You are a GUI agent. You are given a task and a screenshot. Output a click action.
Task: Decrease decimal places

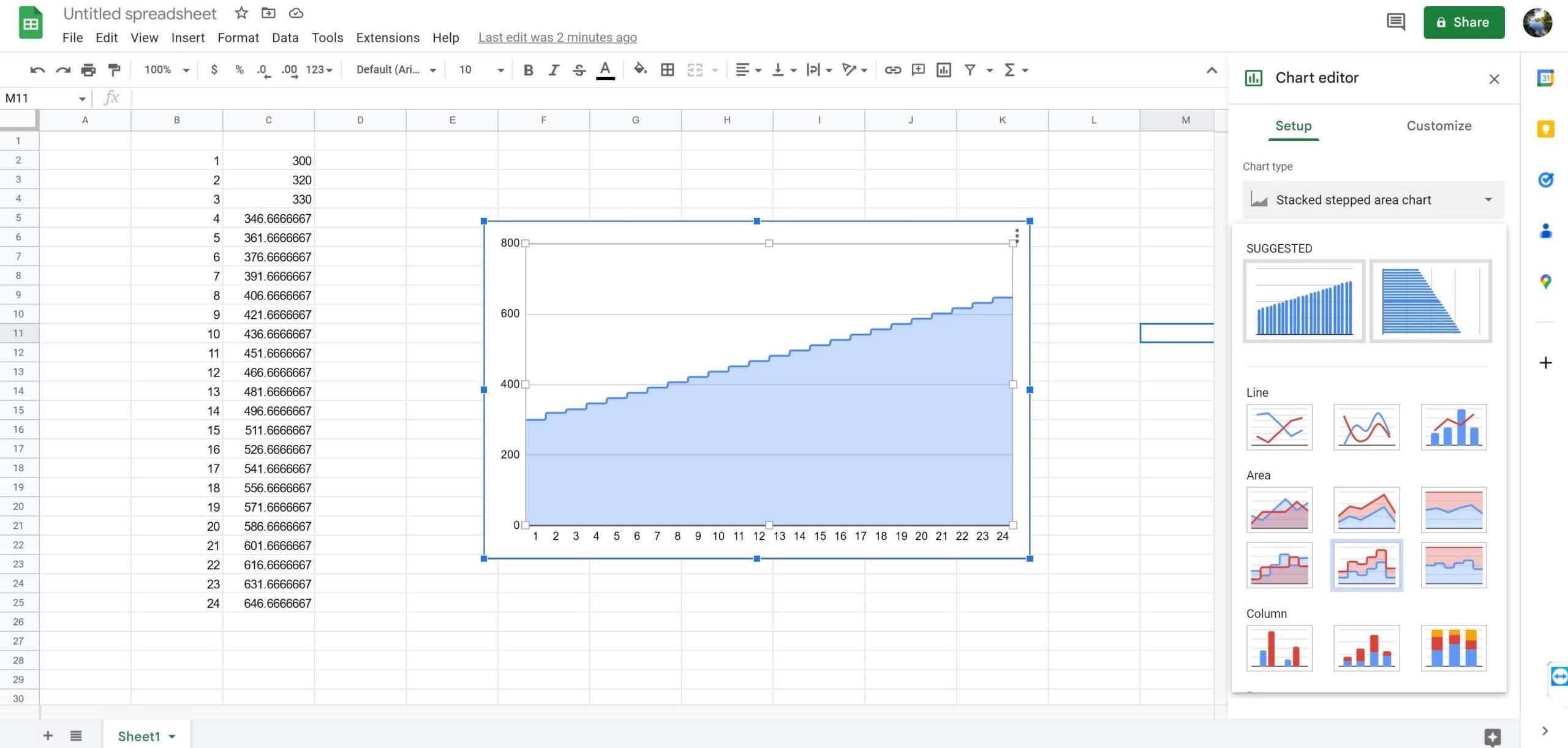click(x=264, y=70)
